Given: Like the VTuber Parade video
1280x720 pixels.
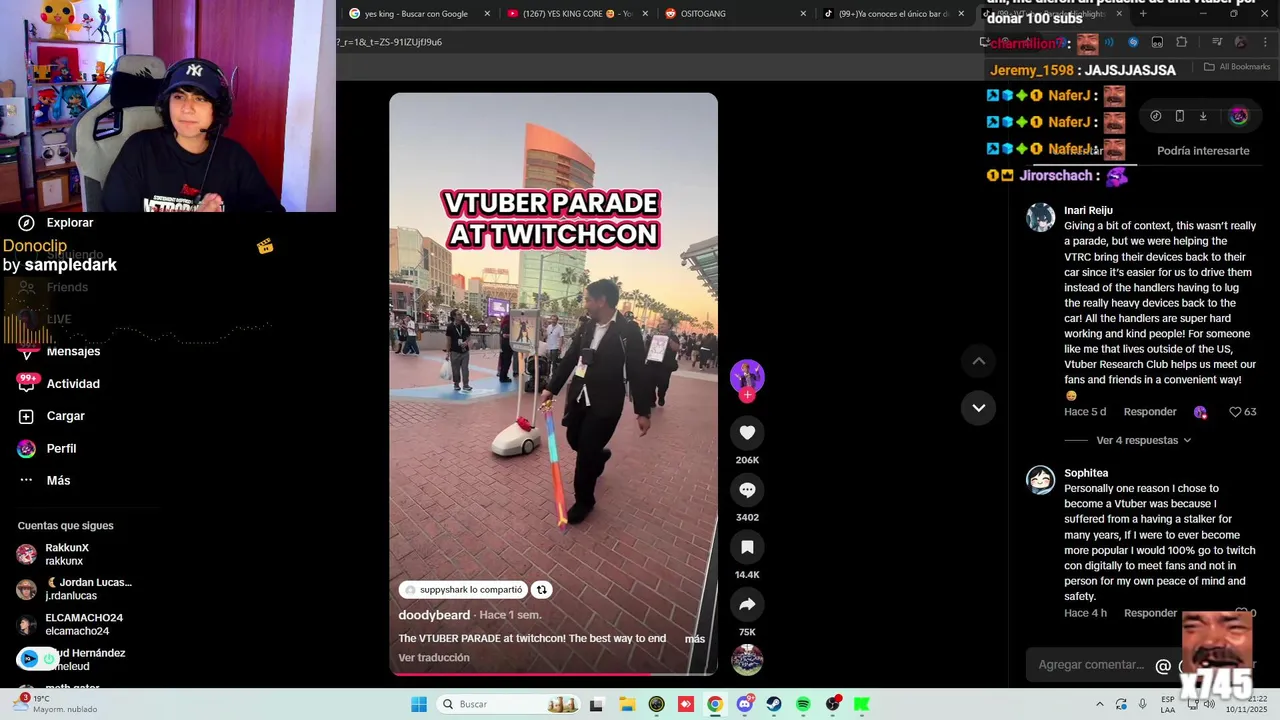Looking at the screenshot, I should click(747, 432).
